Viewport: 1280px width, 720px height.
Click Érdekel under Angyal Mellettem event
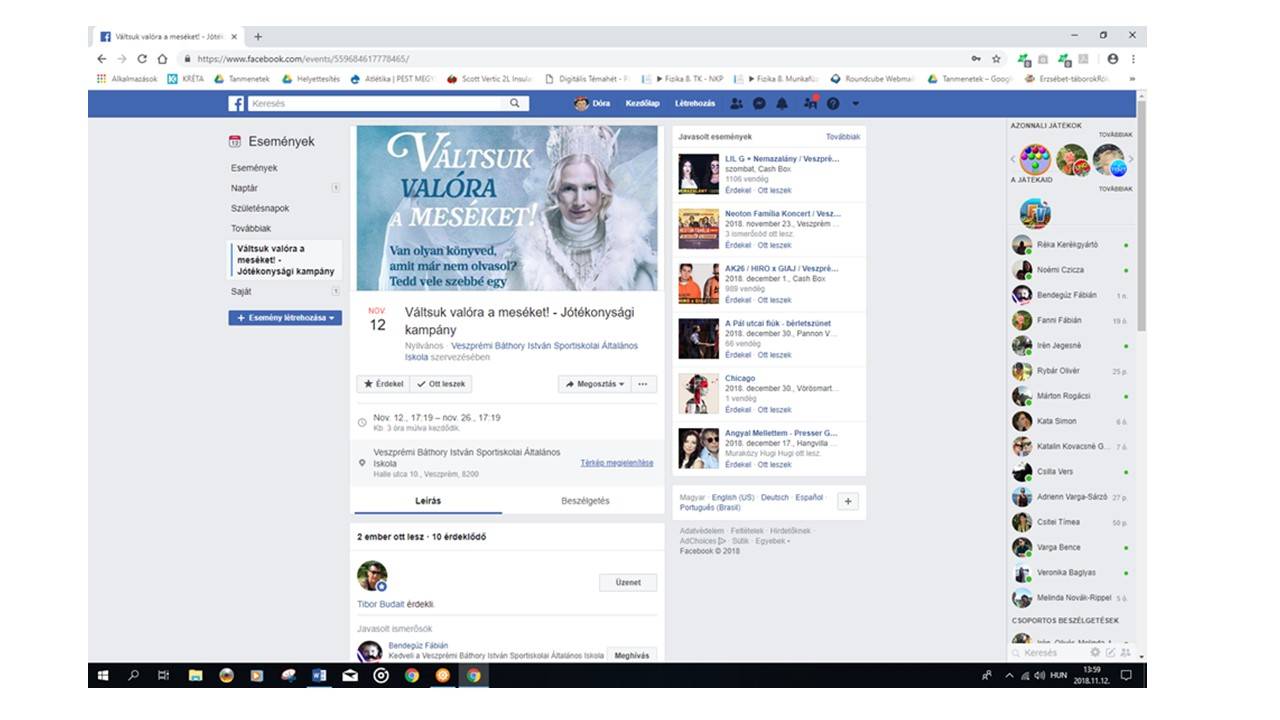click(x=738, y=465)
